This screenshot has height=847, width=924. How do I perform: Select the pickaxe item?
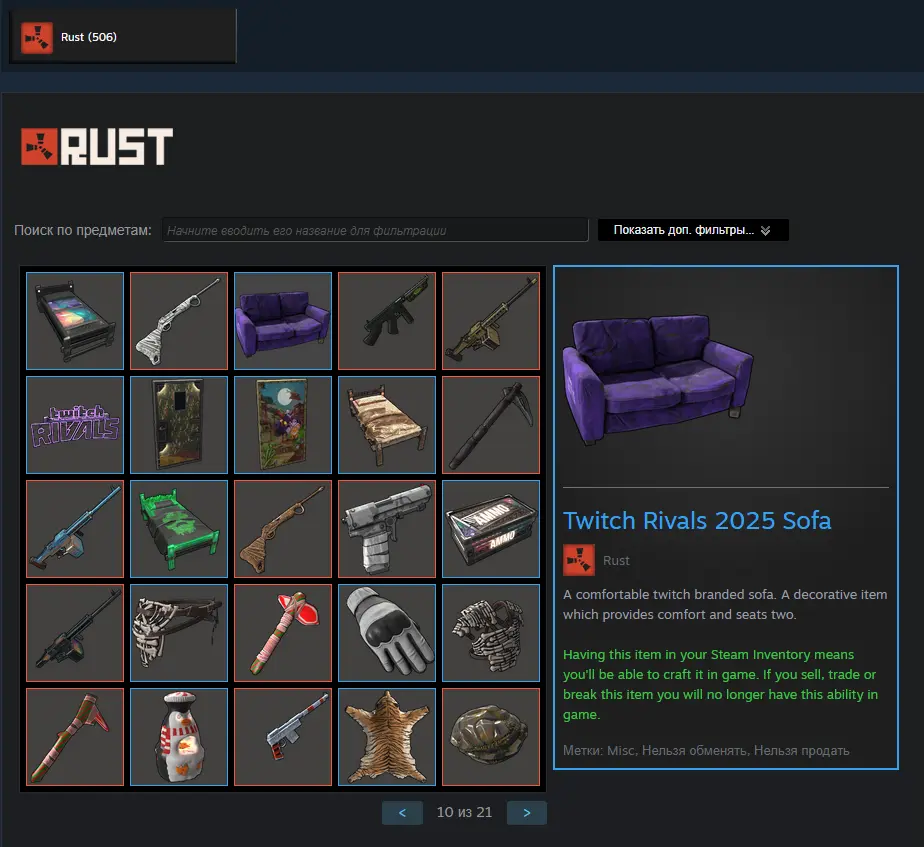(x=491, y=424)
